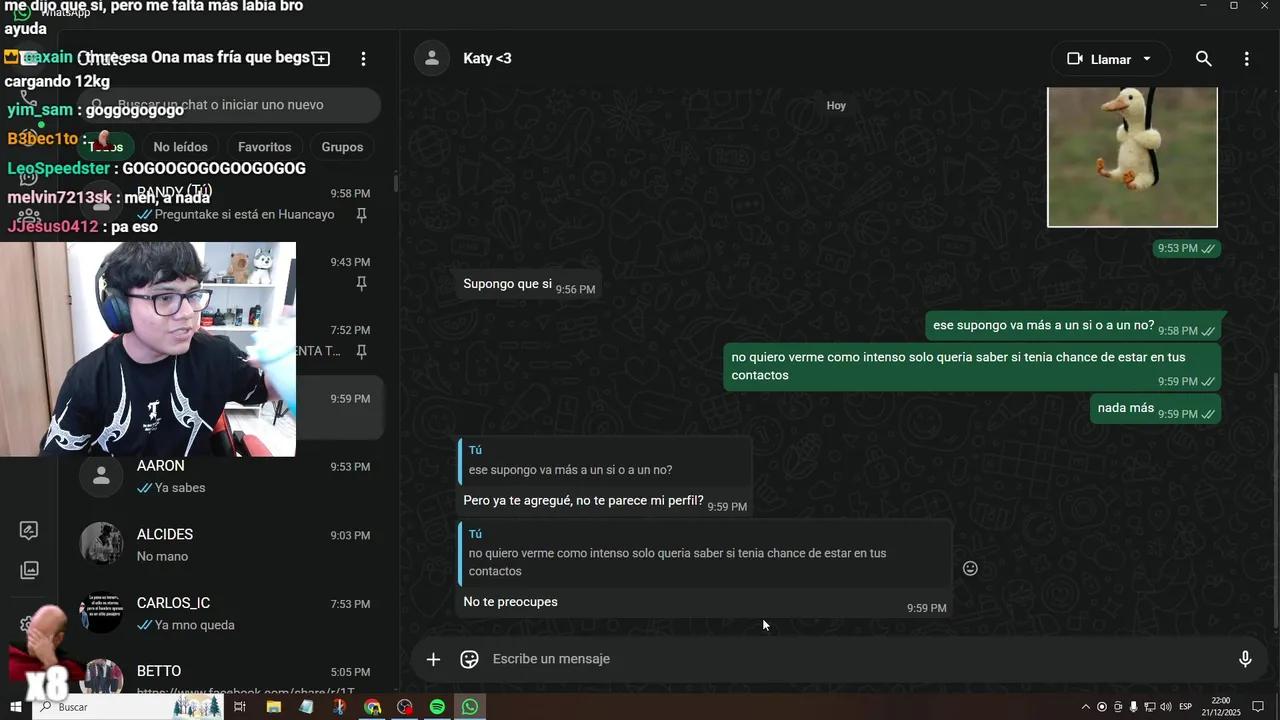1280x720 pixels.
Task: Open Katy <3 contact profile picture
Action: coord(432,58)
